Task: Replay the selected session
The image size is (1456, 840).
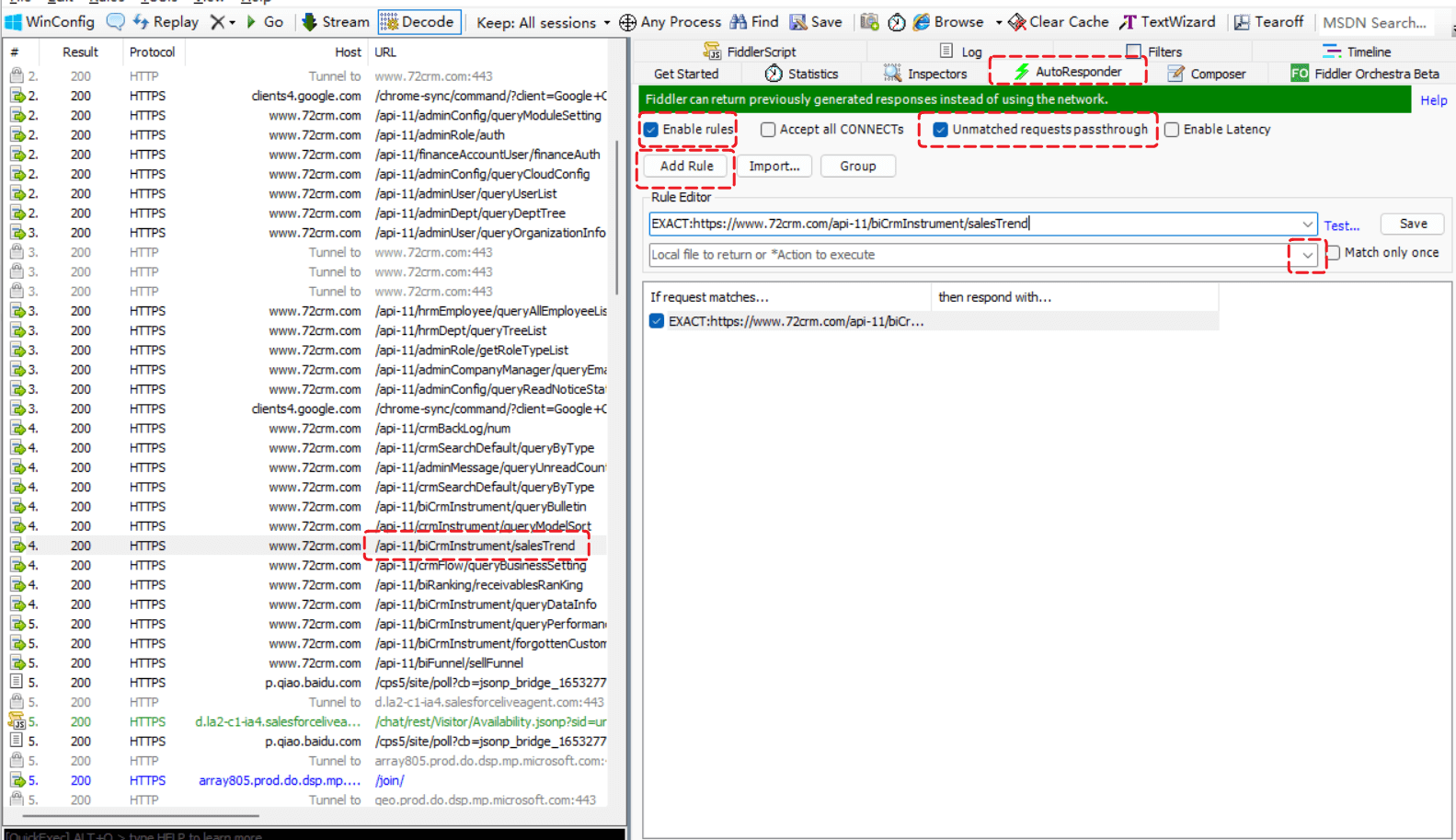Action: click(x=166, y=21)
